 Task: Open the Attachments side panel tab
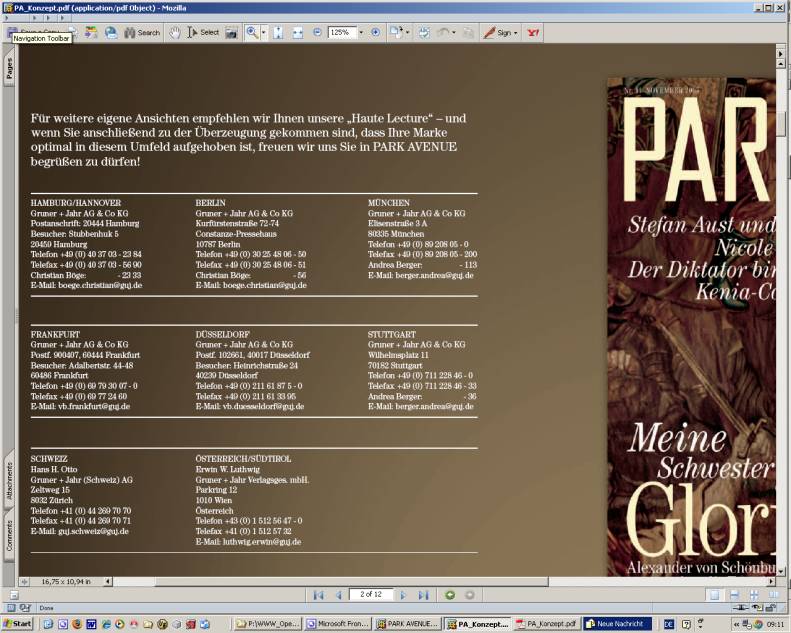[9, 482]
